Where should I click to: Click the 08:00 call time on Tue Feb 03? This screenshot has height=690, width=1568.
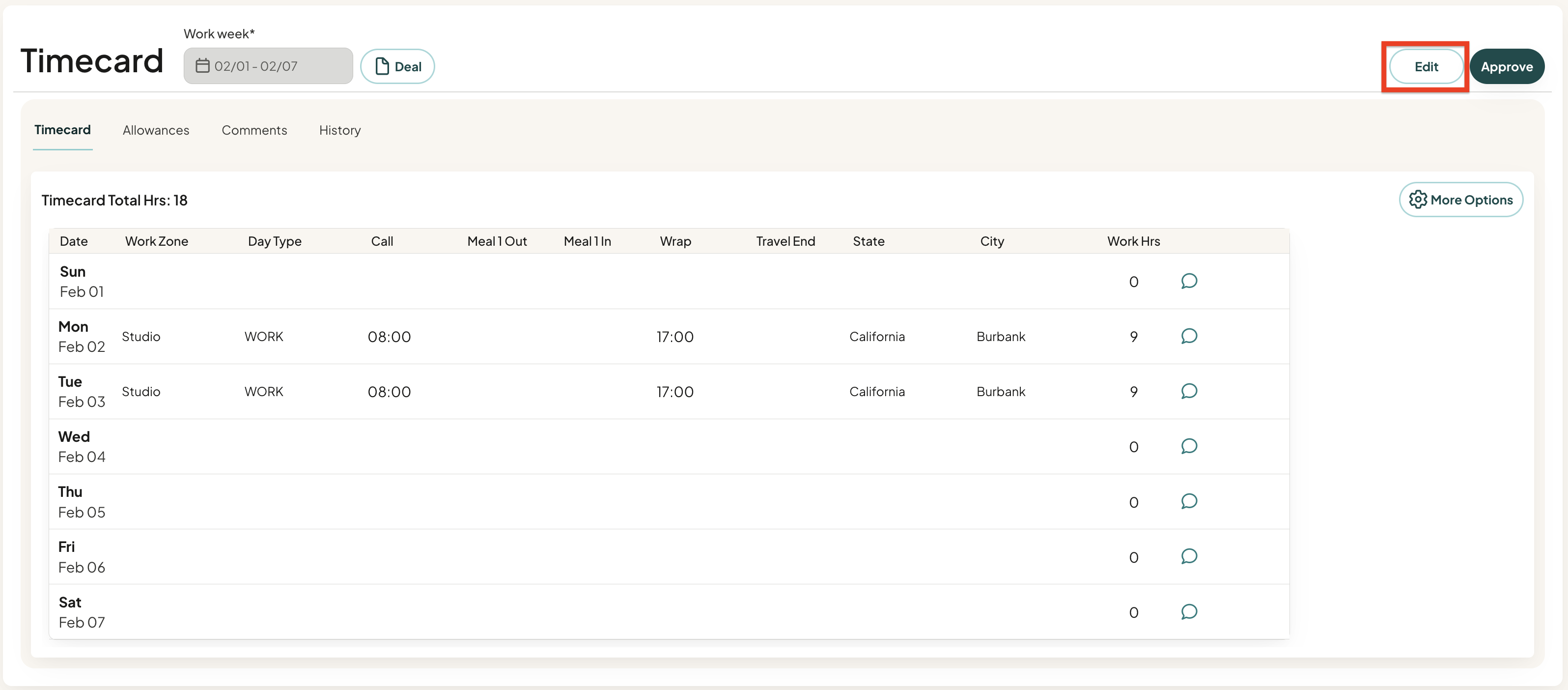(389, 392)
